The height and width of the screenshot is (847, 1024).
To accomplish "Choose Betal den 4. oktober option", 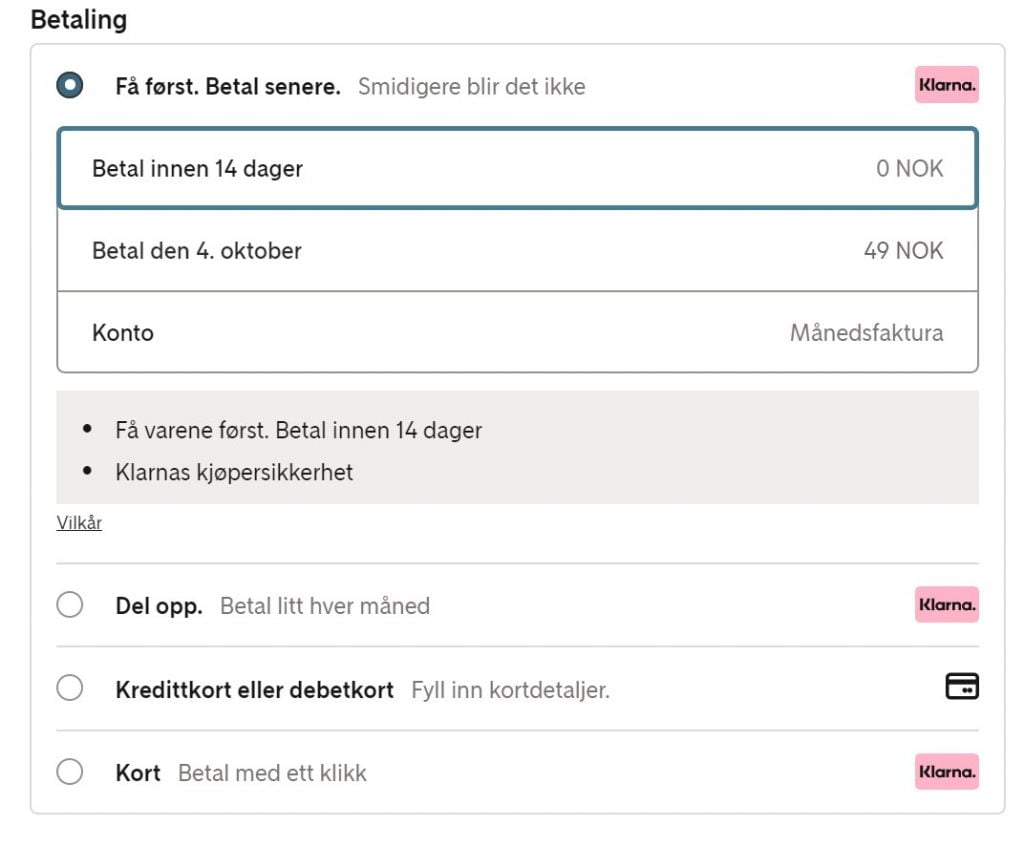I will point(197,250).
